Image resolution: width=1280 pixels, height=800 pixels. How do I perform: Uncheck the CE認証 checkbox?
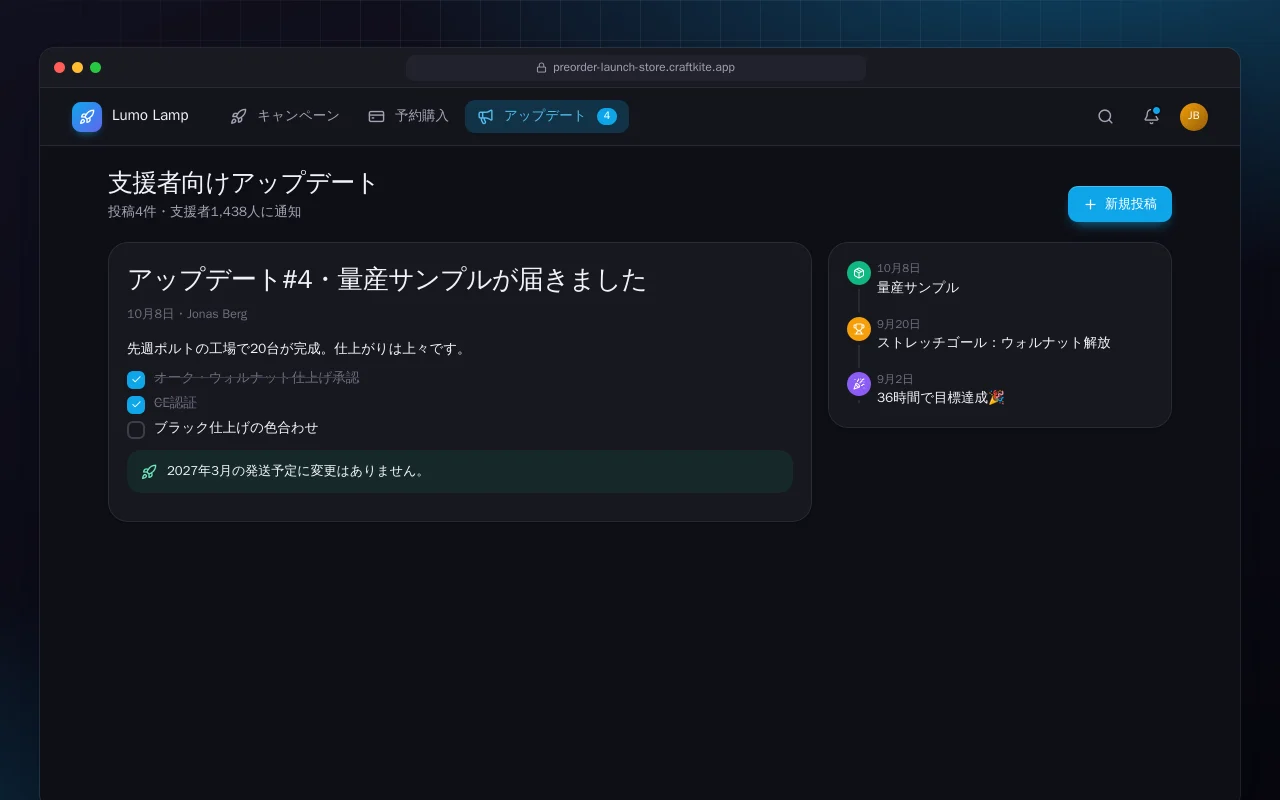136,405
